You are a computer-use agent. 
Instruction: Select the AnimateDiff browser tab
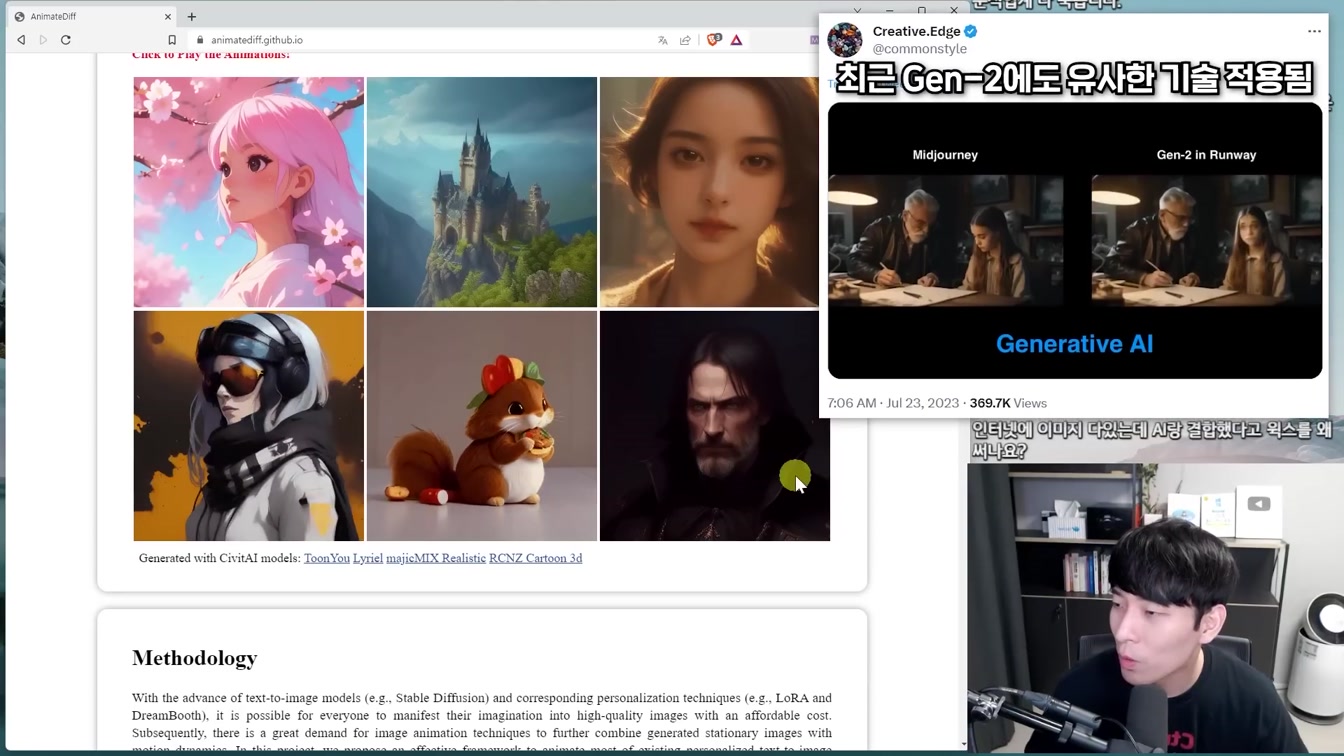[x=93, y=16]
